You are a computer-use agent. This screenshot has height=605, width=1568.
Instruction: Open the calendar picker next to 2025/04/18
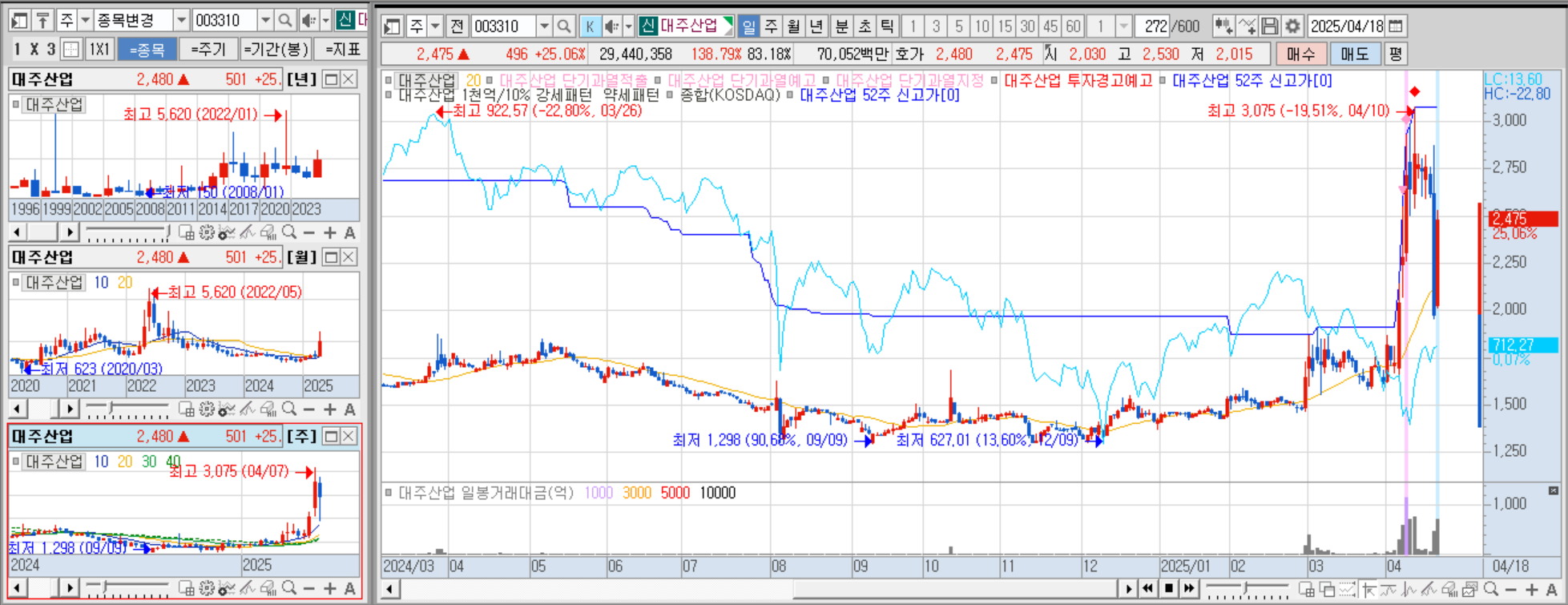point(1395,26)
